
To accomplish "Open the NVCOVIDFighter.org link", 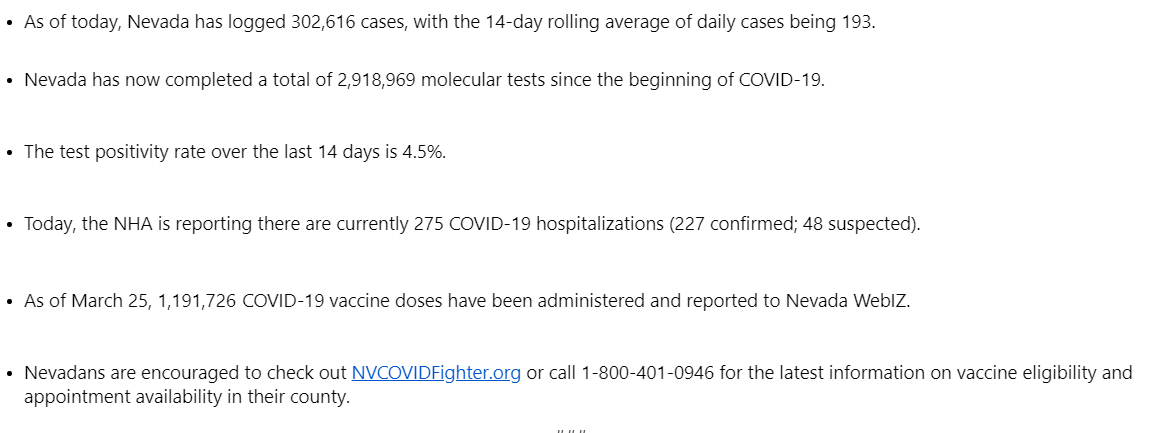I will [x=436, y=373].
